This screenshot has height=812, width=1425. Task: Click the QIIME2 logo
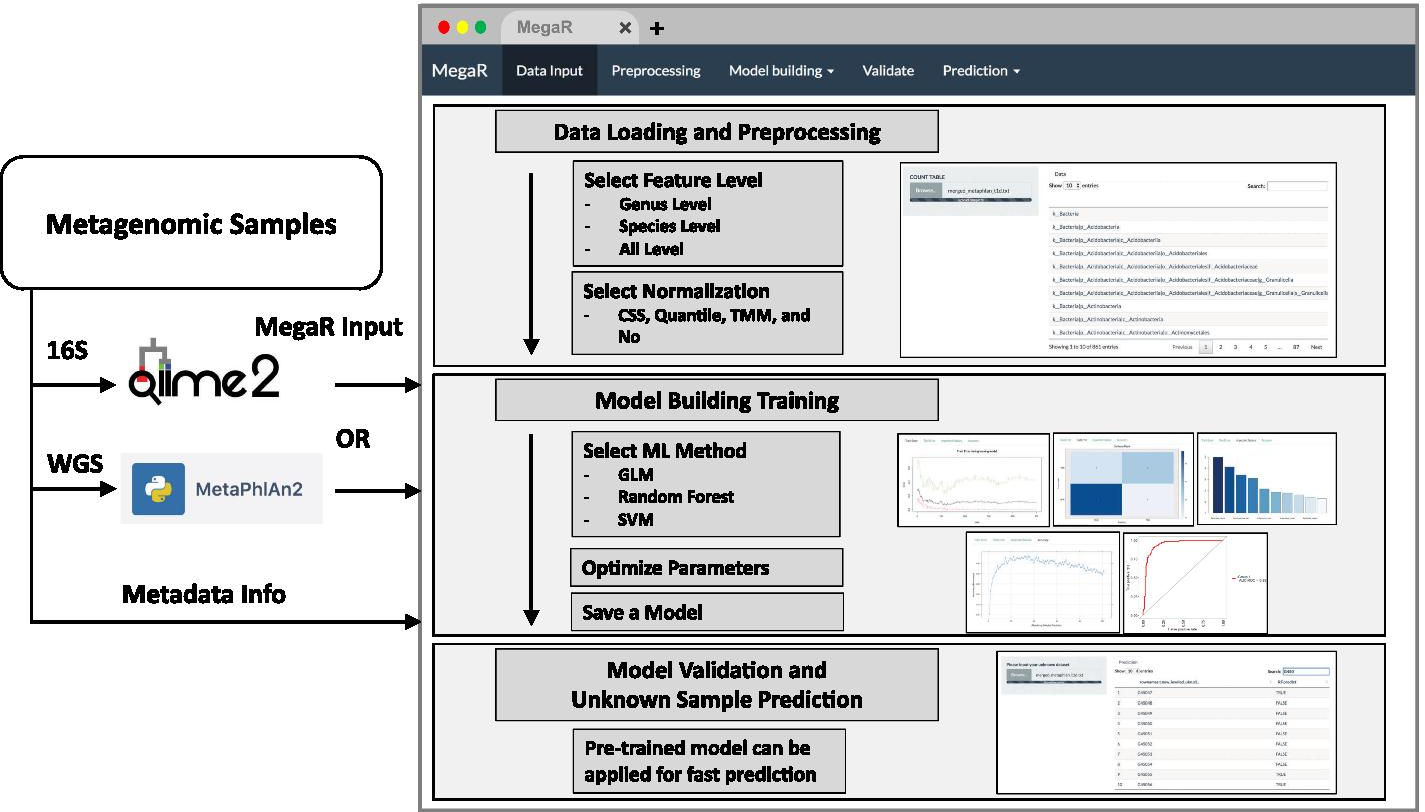pyautogui.click(x=205, y=372)
